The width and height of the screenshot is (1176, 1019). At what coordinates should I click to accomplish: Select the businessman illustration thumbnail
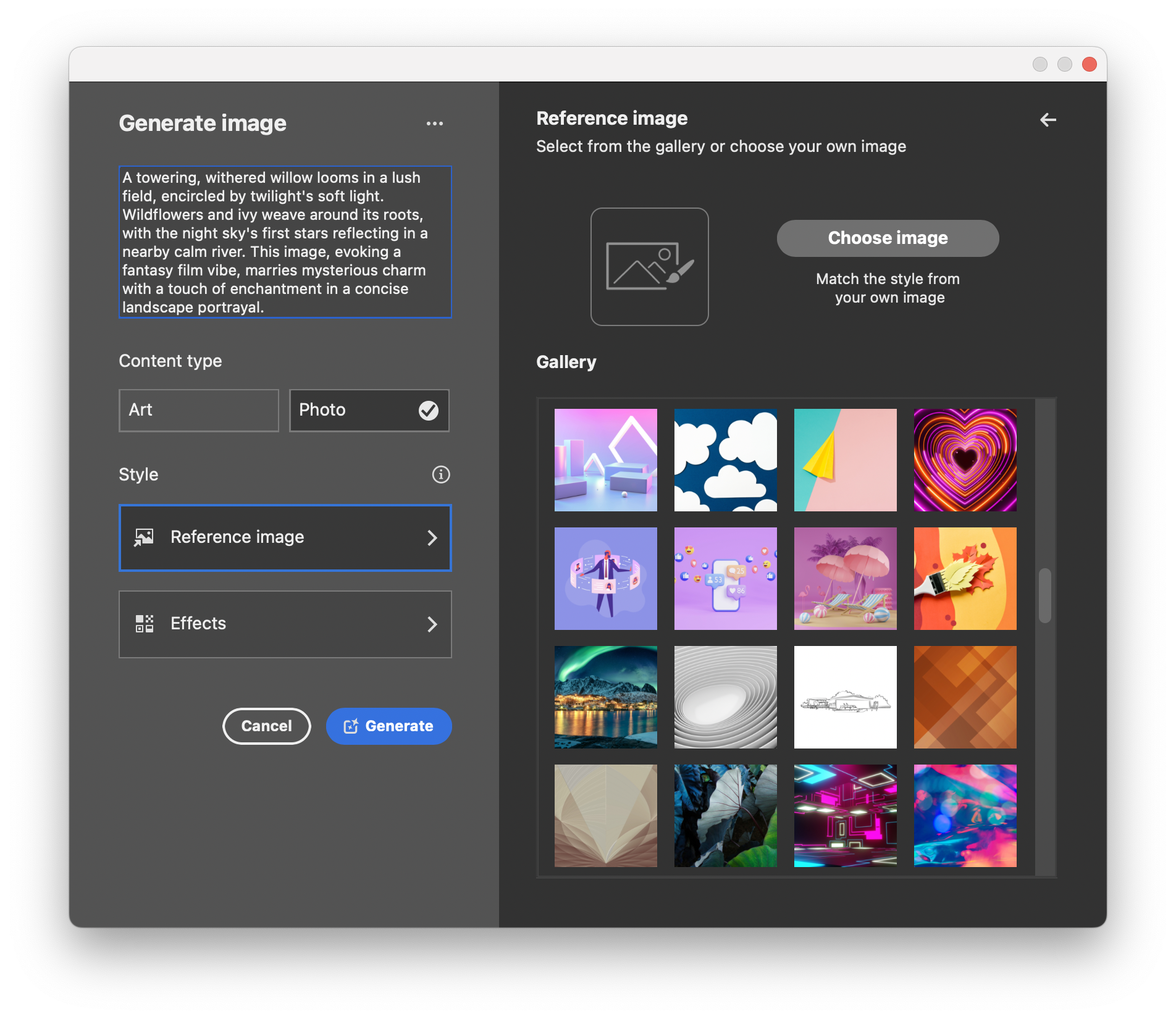pos(606,579)
